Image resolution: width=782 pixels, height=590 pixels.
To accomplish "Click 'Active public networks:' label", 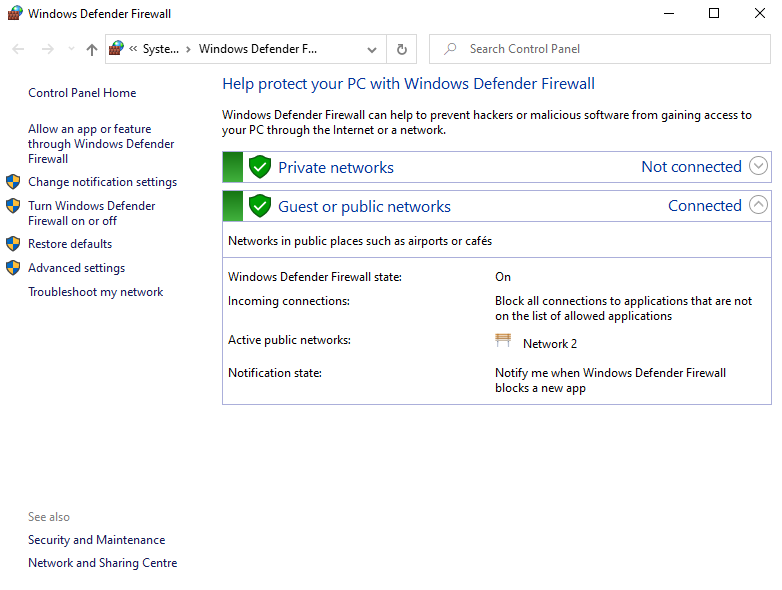I will tap(289, 340).
